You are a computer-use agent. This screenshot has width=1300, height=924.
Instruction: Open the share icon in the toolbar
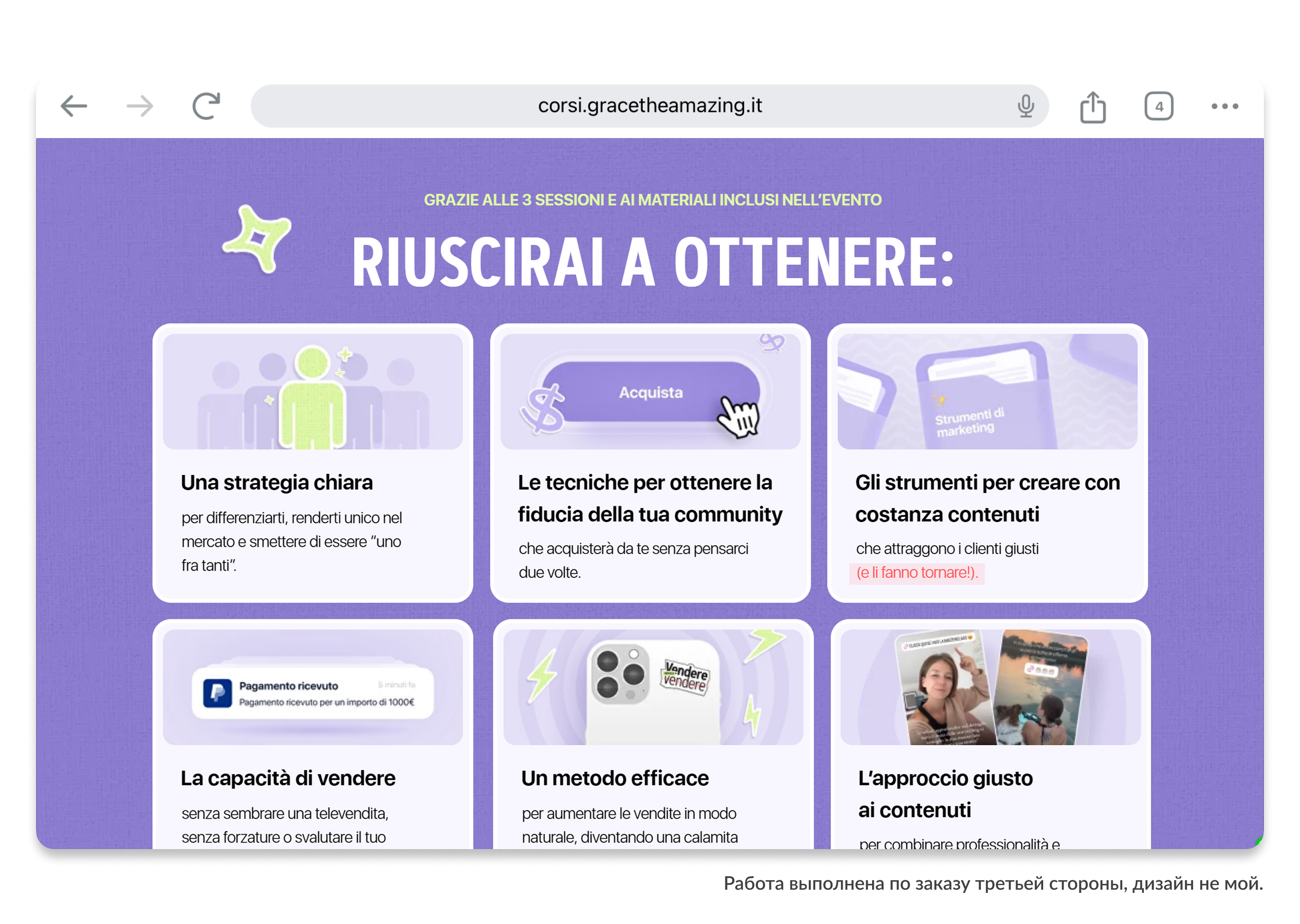pos(1092,106)
